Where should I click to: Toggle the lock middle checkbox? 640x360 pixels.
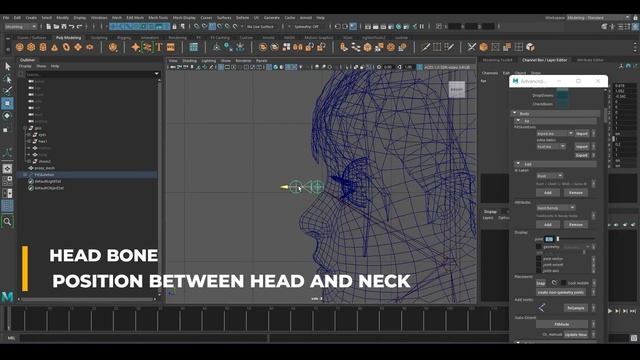pos(563,282)
